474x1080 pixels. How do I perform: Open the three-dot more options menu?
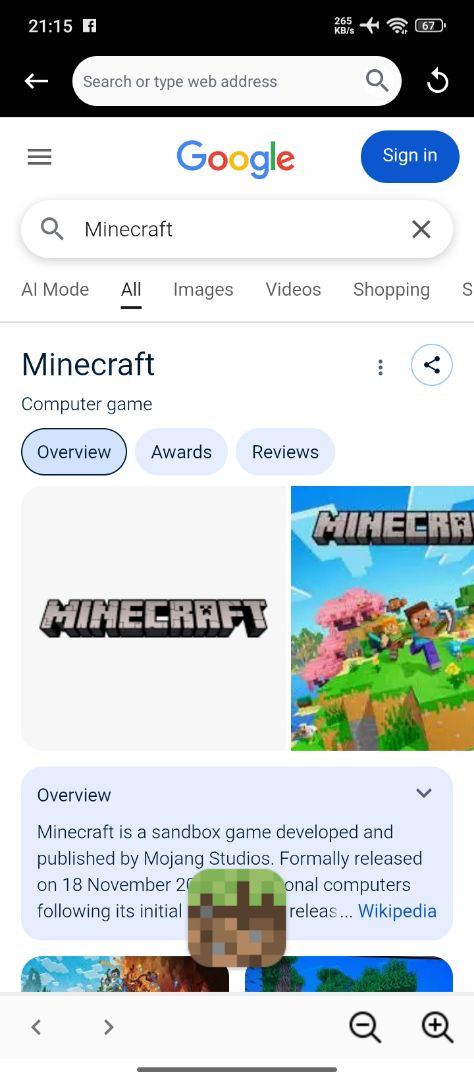coord(380,367)
